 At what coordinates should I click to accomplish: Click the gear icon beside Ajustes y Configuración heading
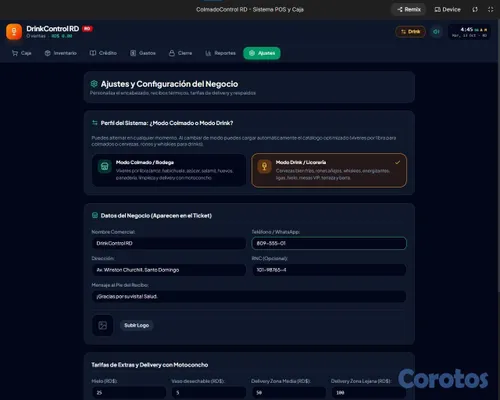coord(94,84)
